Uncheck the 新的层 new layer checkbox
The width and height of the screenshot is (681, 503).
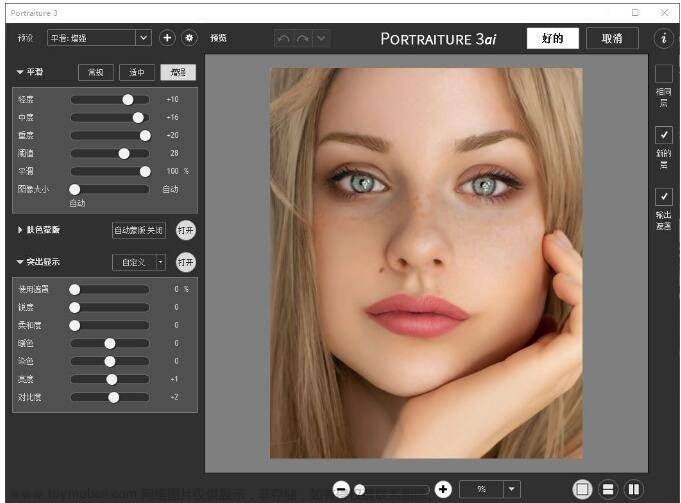(664, 135)
